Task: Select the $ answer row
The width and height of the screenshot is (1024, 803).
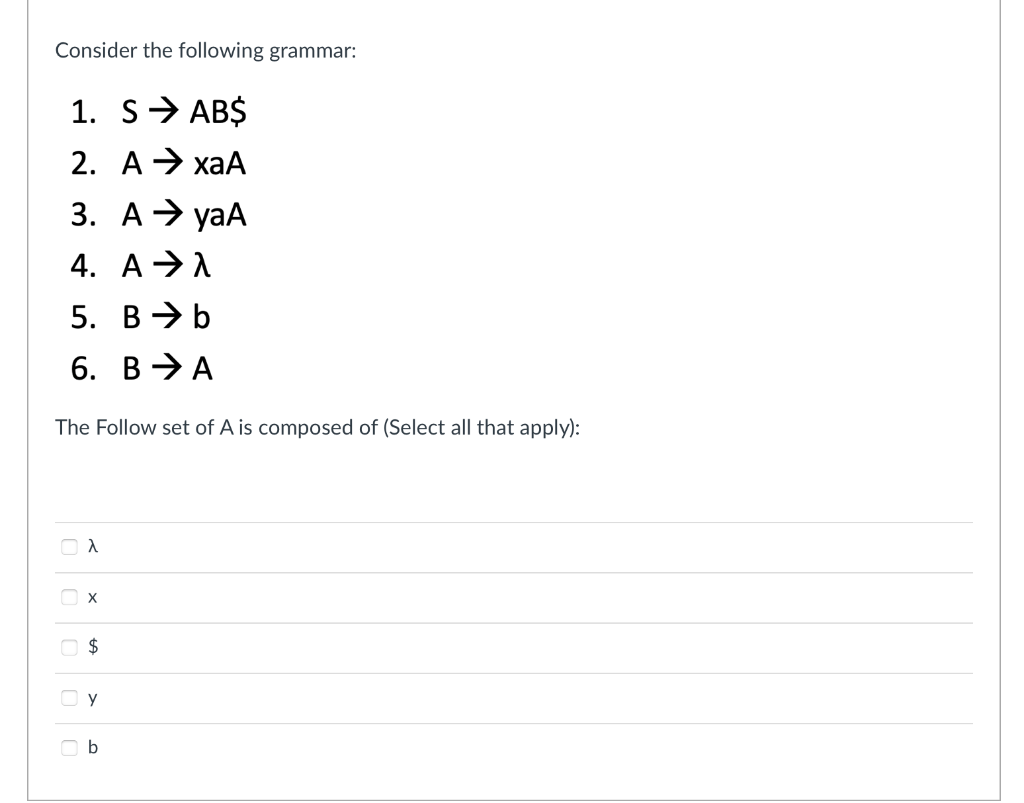Action: 500,646
